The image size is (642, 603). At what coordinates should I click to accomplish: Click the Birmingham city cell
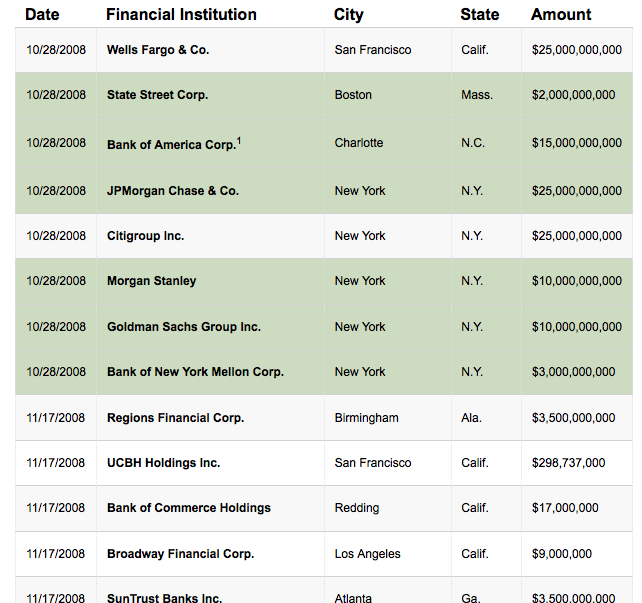pos(366,418)
